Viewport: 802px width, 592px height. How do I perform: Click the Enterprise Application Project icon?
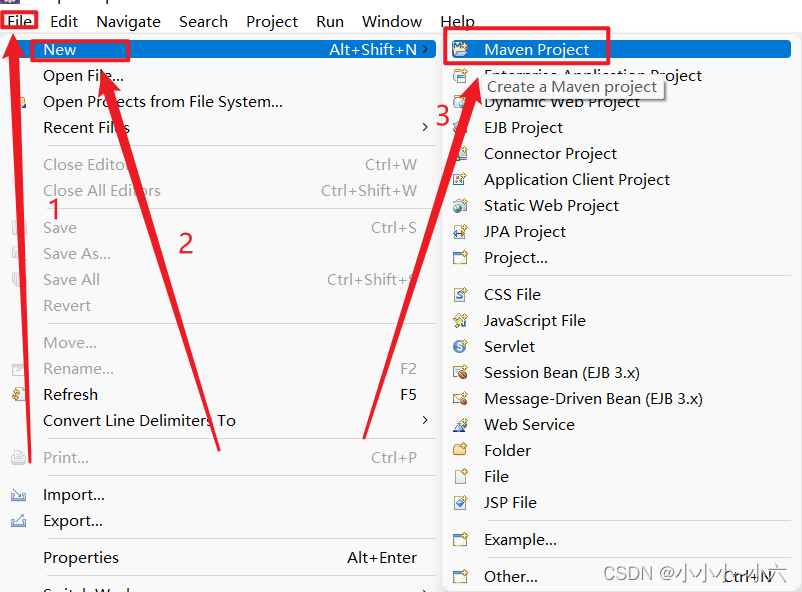click(x=460, y=76)
